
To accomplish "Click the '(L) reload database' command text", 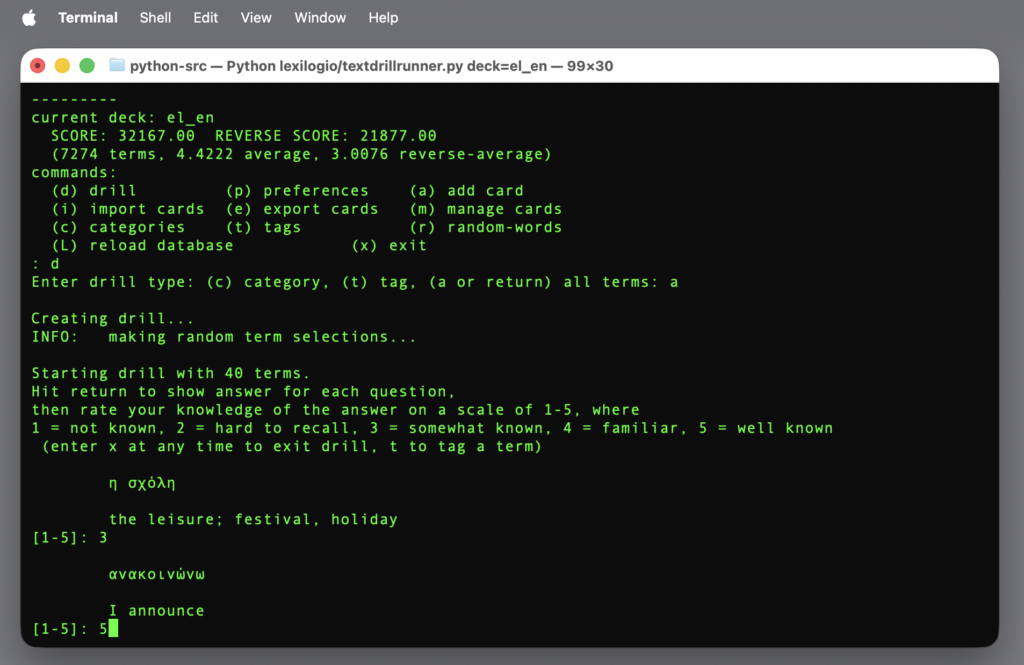I will click(x=142, y=246).
